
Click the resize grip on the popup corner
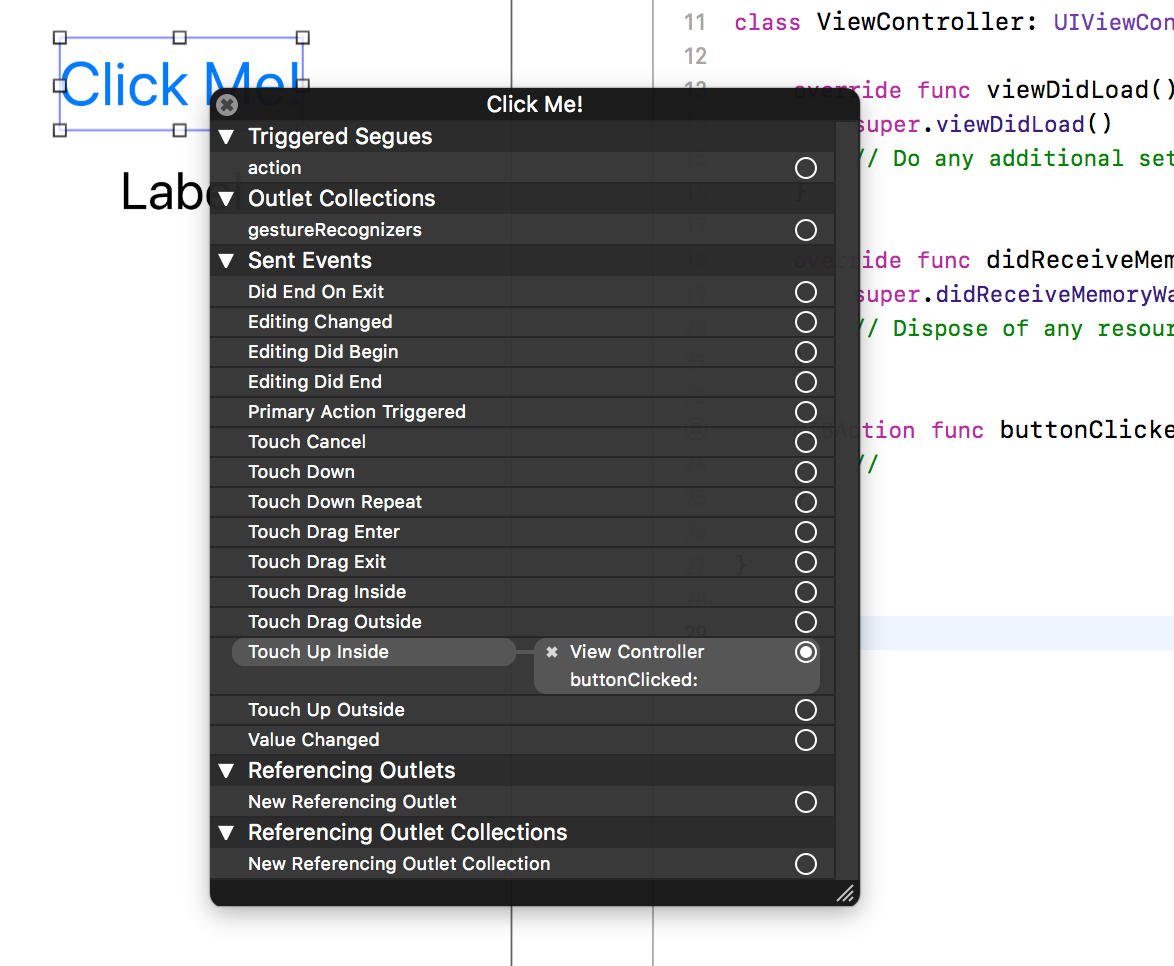(845, 893)
